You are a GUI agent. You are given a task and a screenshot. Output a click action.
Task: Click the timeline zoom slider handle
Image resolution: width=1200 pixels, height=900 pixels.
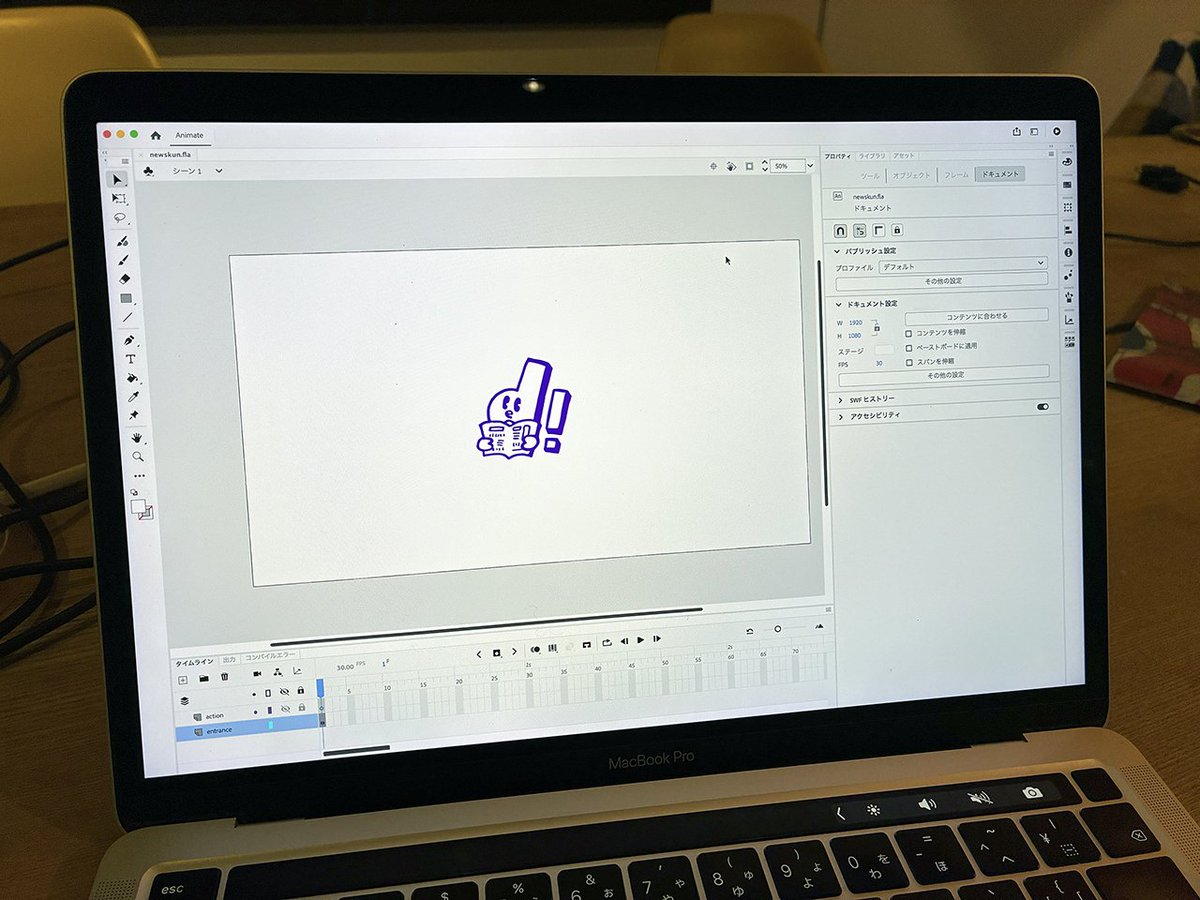(x=777, y=629)
